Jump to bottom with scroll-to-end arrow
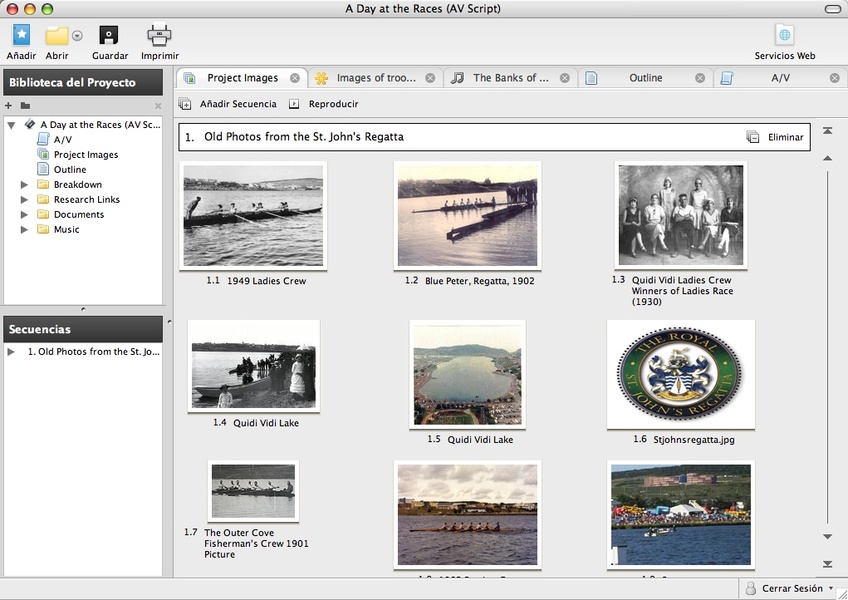 tap(827, 564)
